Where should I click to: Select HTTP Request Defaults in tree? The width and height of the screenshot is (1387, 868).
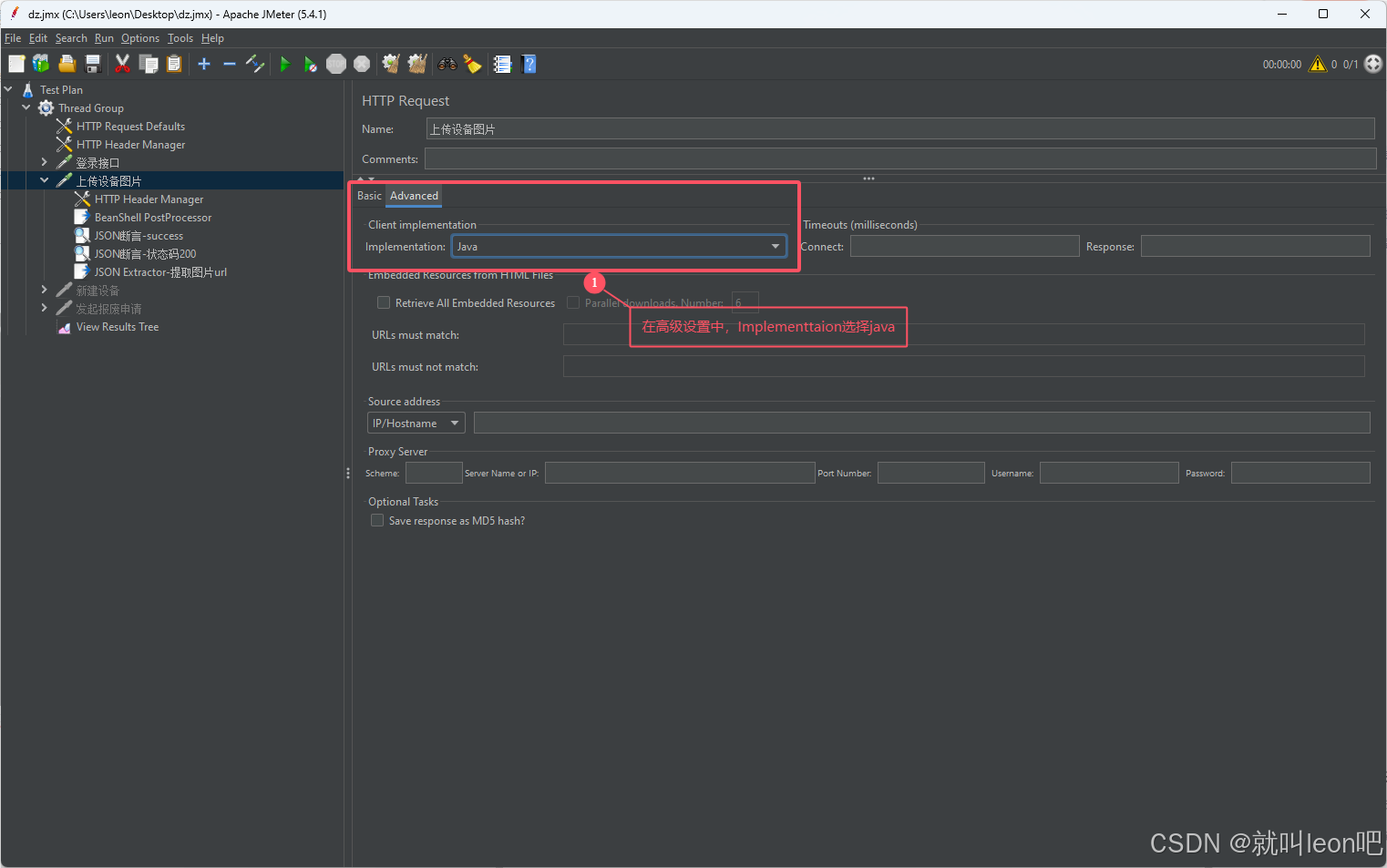pos(130,126)
